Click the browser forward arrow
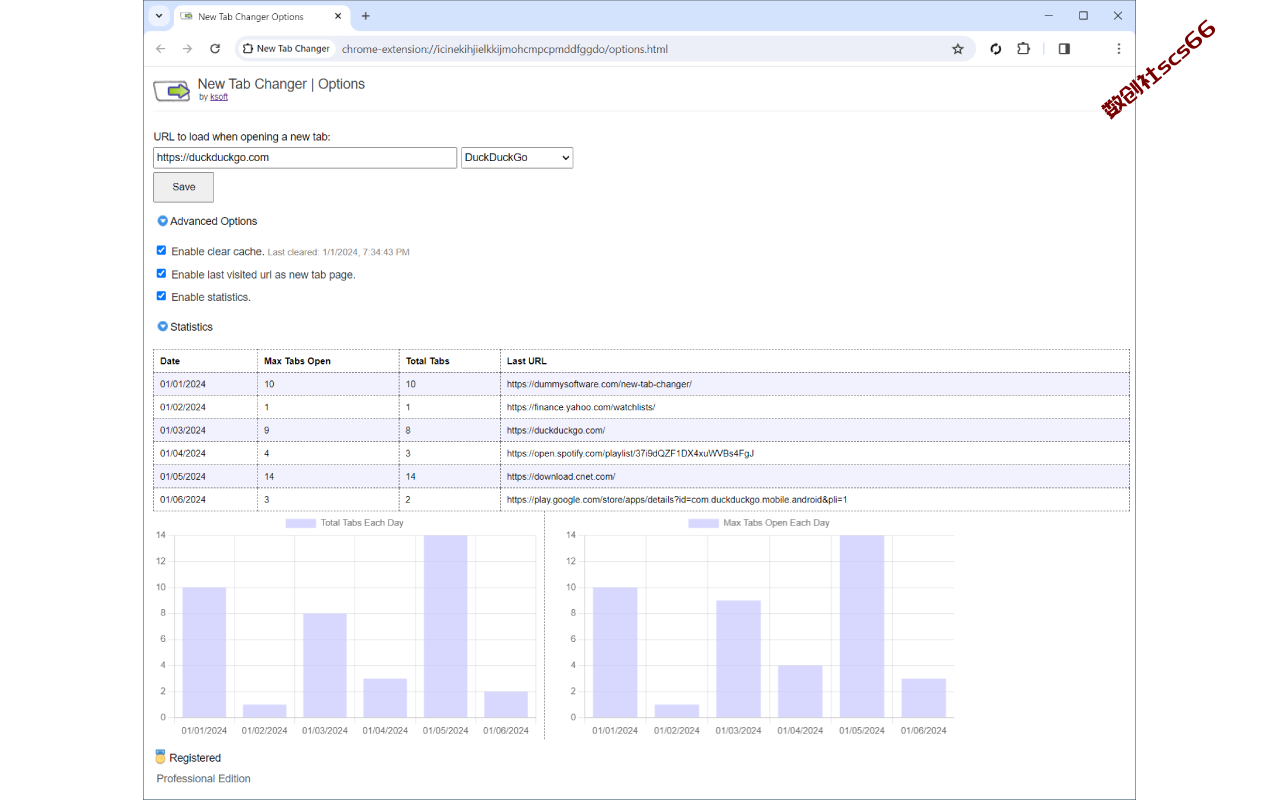Screen dimensions: 1280x800 pos(187,49)
